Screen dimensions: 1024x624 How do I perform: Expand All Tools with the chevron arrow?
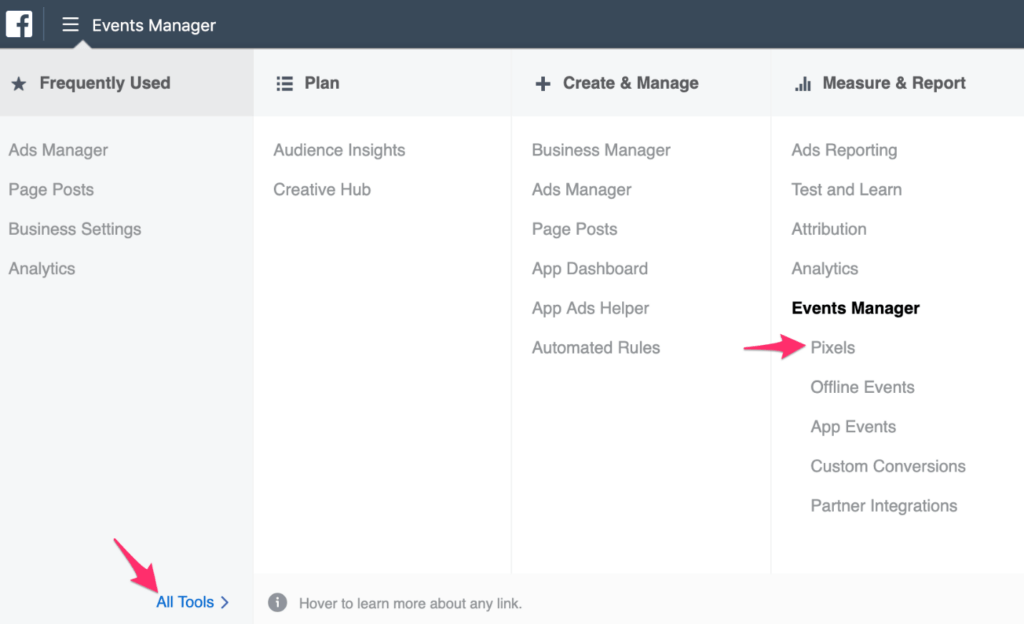pyautogui.click(x=225, y=602)
